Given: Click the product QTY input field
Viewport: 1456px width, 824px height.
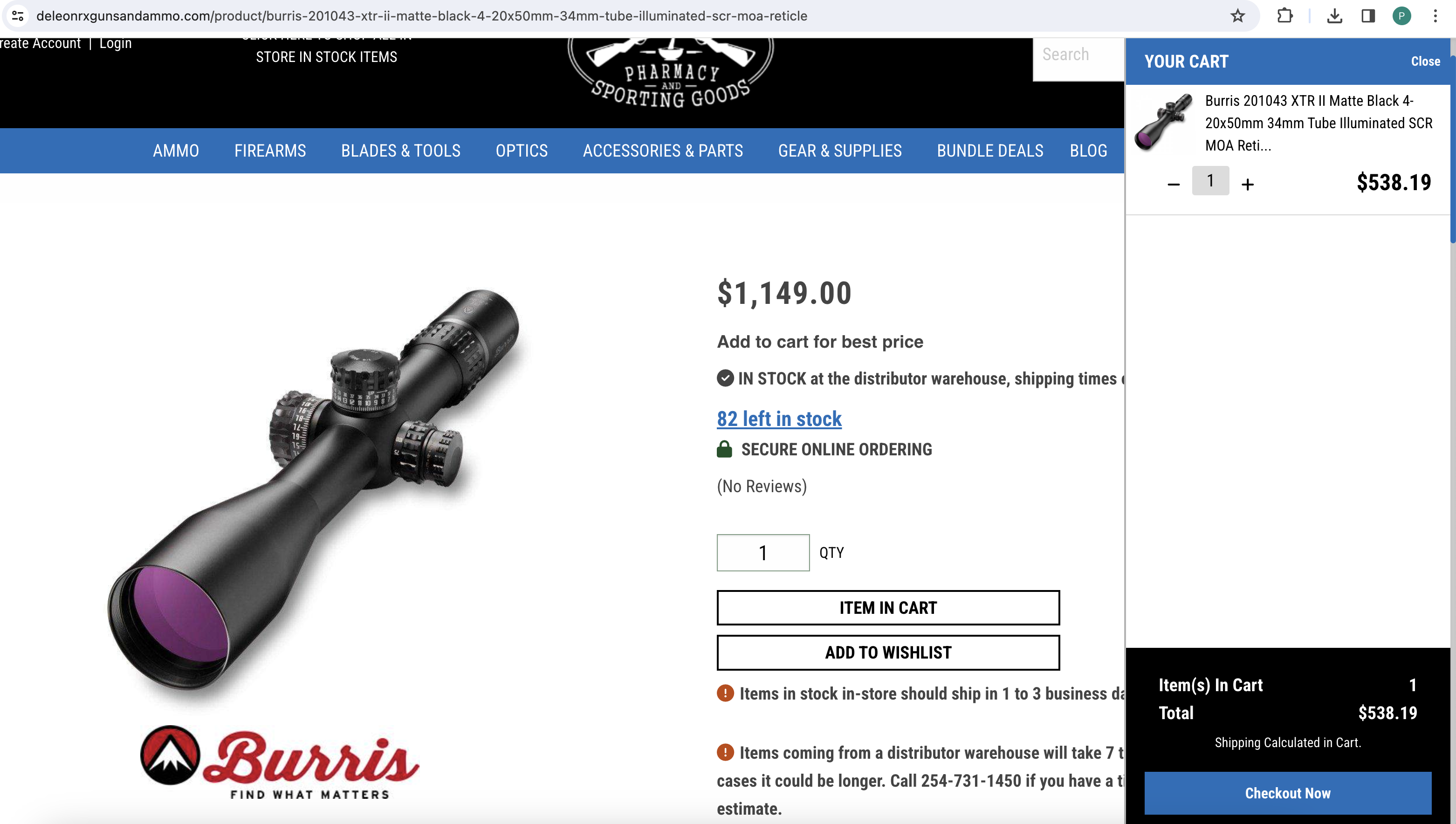Looking at the screenshot, I should [763, 552].
